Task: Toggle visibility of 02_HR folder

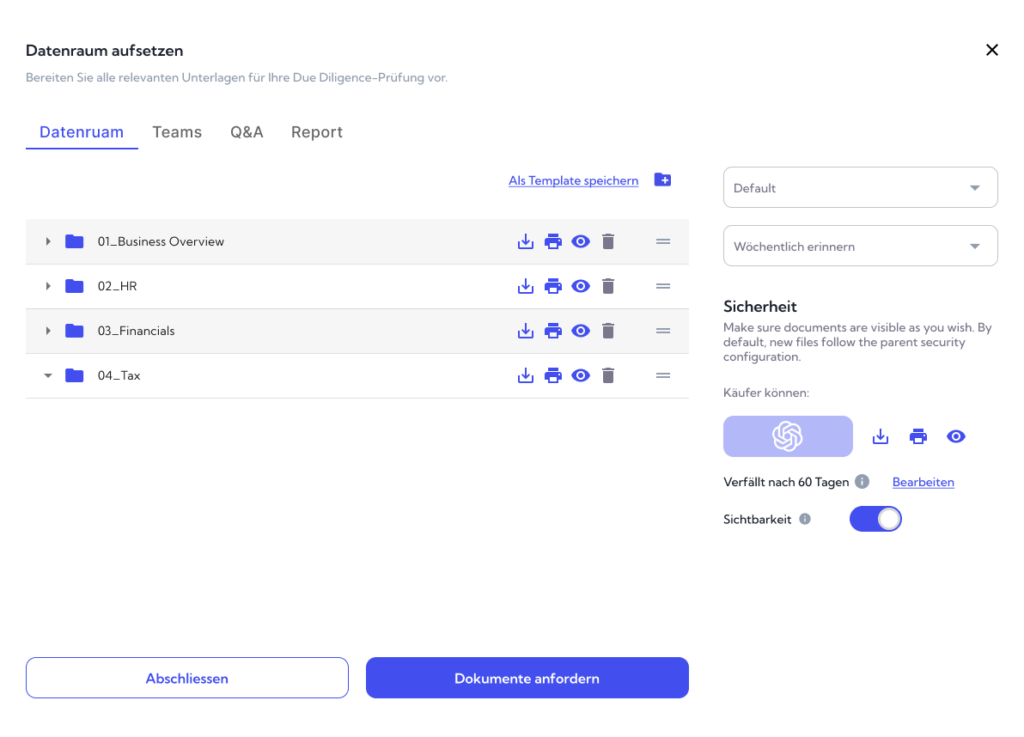Action: pos(580,286)
